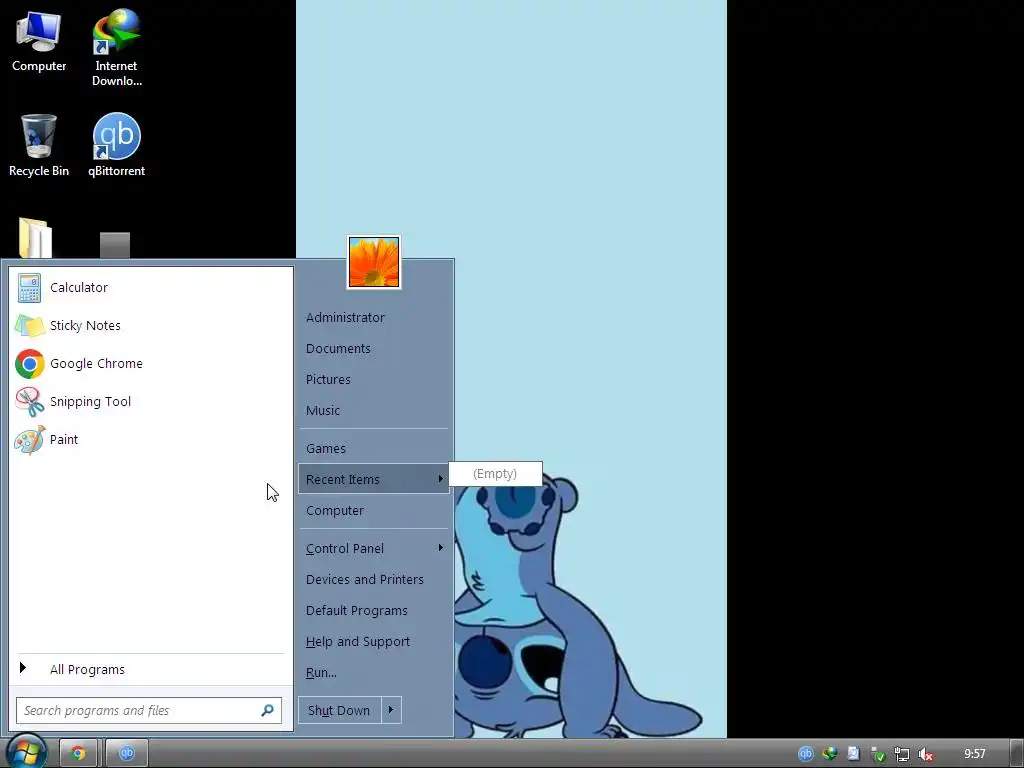This screenshot has height=768, width=1024.
Task: Select the qBittorrent desktop shortcut
Action: (117, 146)
